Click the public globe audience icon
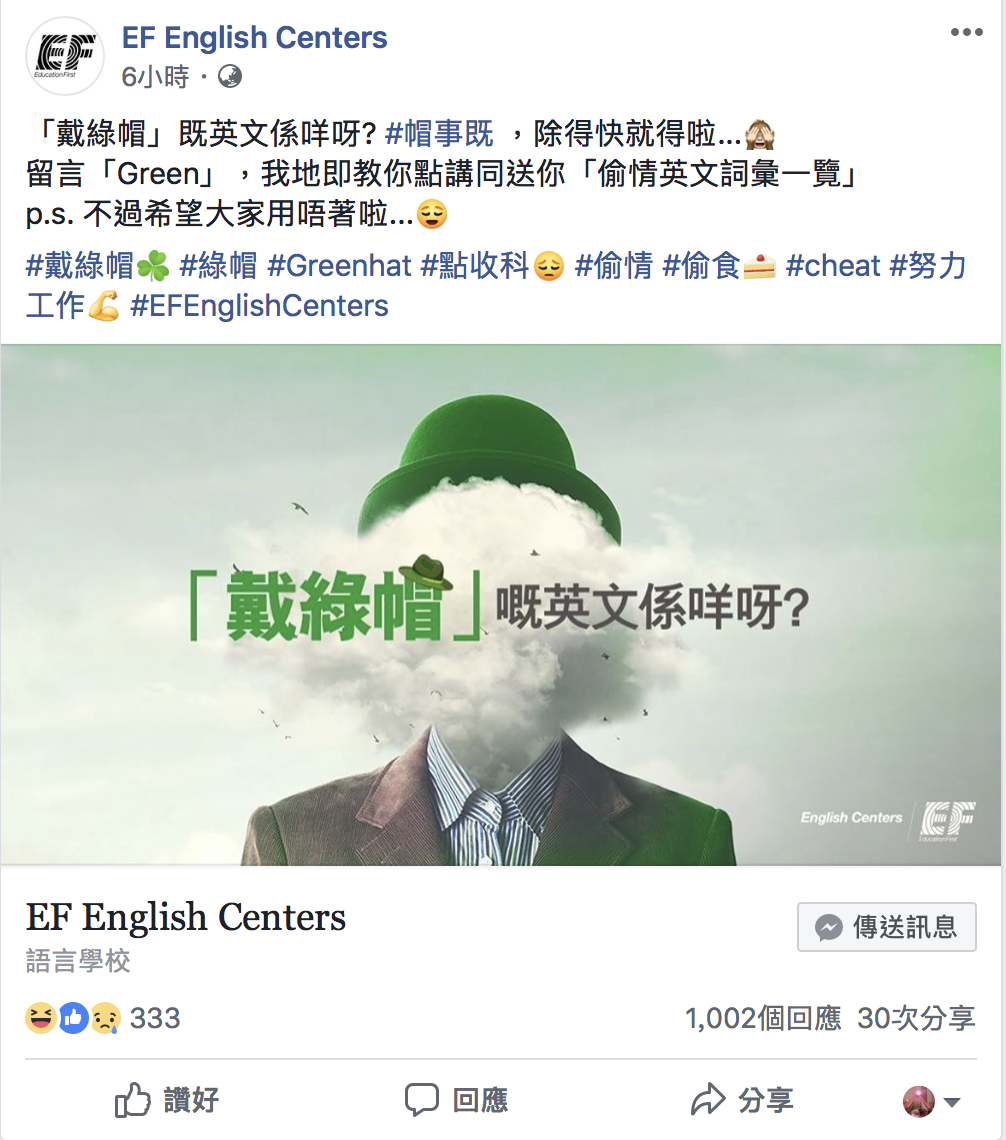Screen dimensions: 1006x1140 pyautogui.click(x=230, y=76)
